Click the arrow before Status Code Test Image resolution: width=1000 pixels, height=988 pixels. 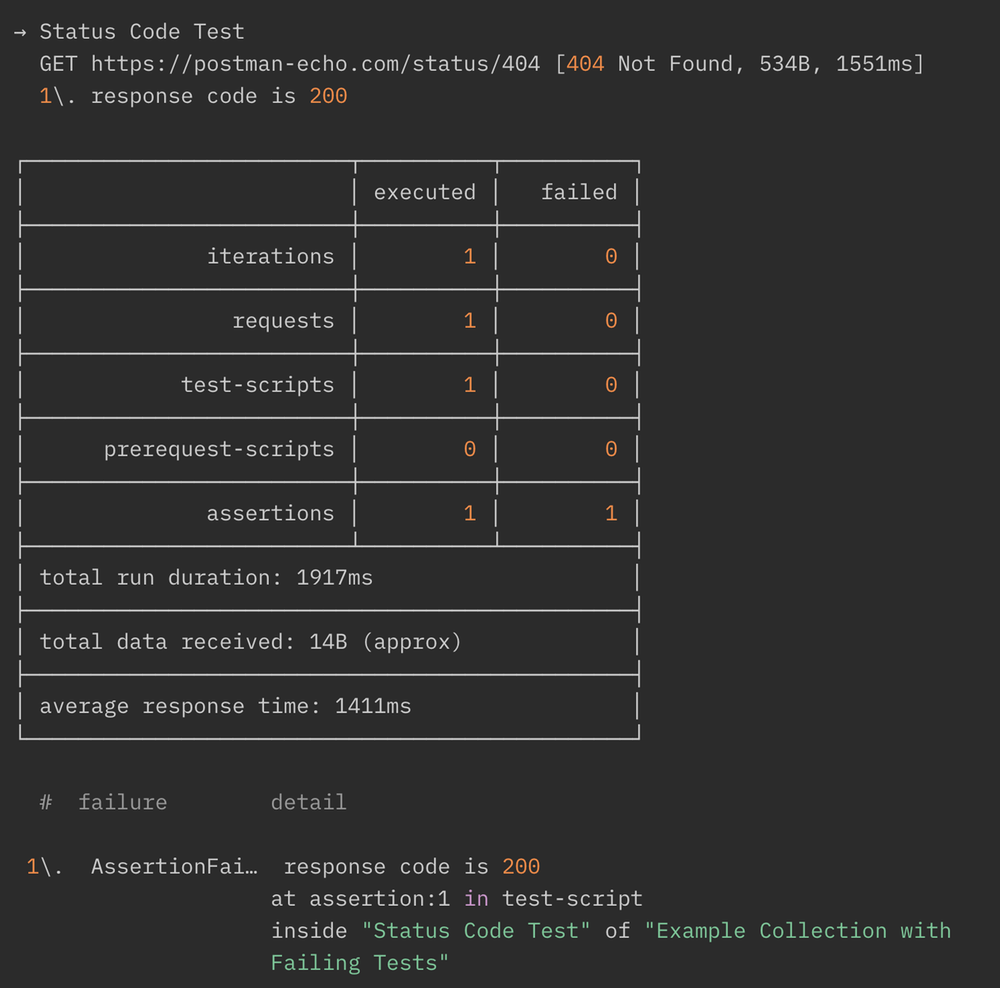pos(20,32)
